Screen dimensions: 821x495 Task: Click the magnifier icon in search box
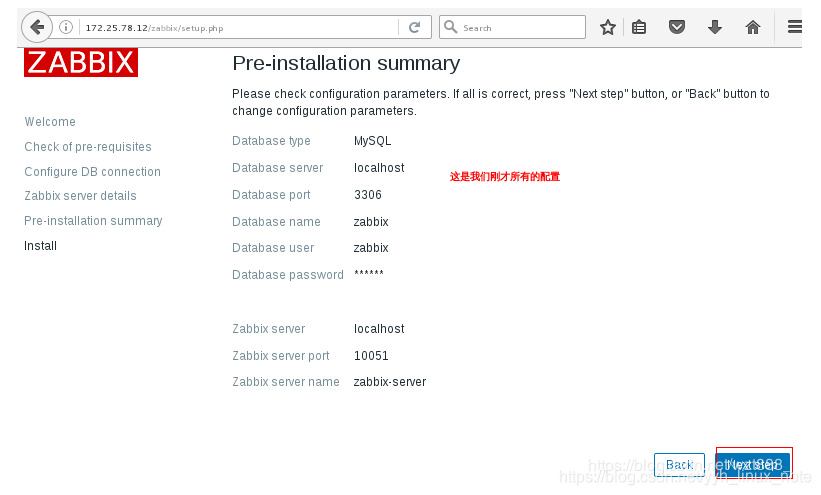coord(450,27)
